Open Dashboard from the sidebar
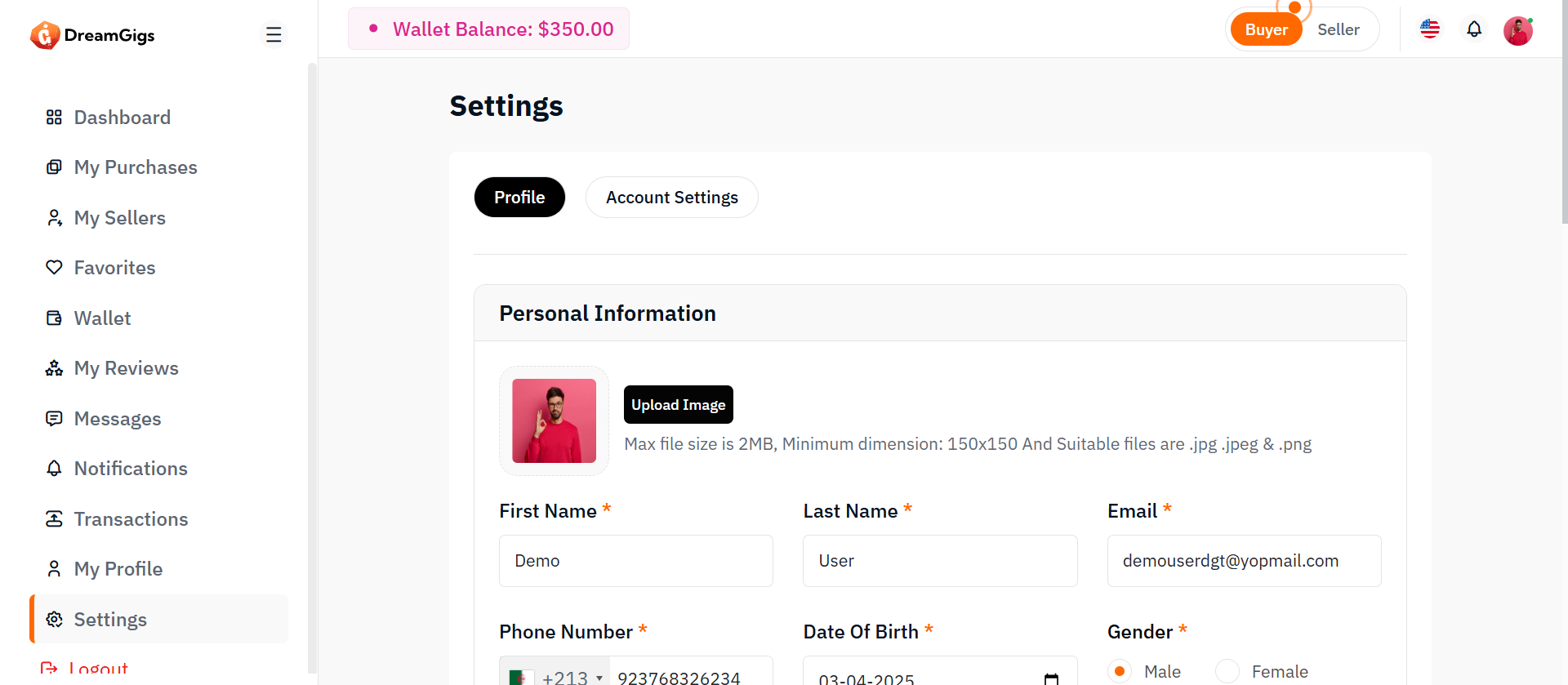The height and width of the screenshot is (685, 1568). 122,118
